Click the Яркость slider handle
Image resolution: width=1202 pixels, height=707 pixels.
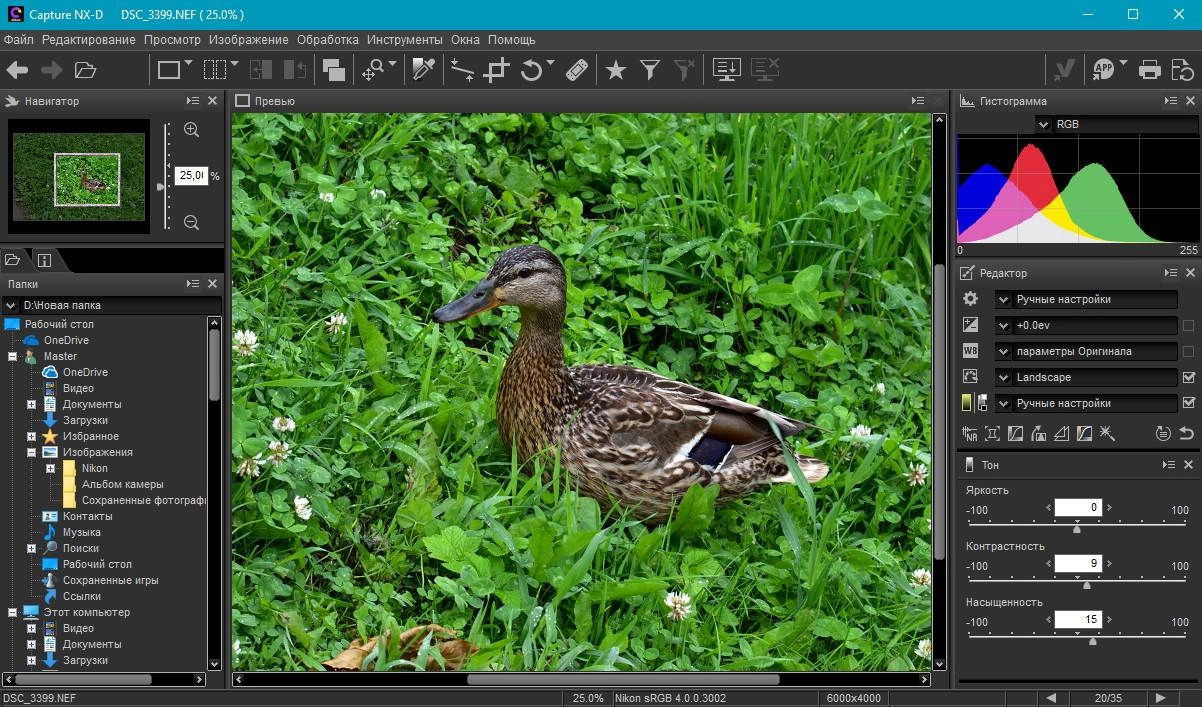point(1077,528)
